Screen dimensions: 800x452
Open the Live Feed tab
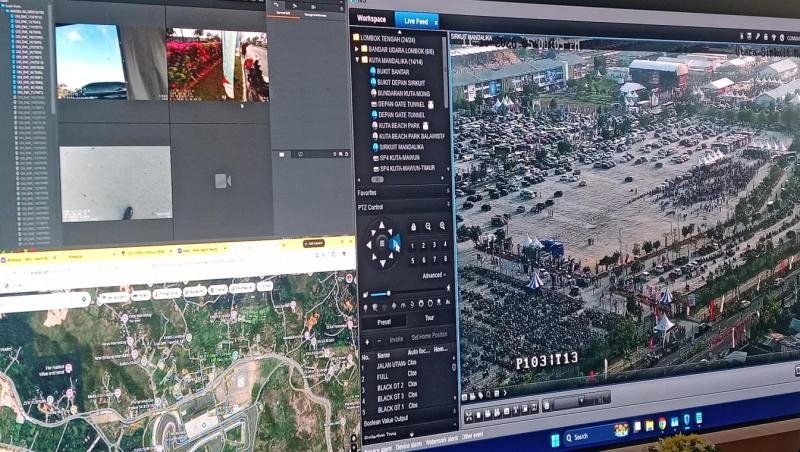click(x=416, y=21)
